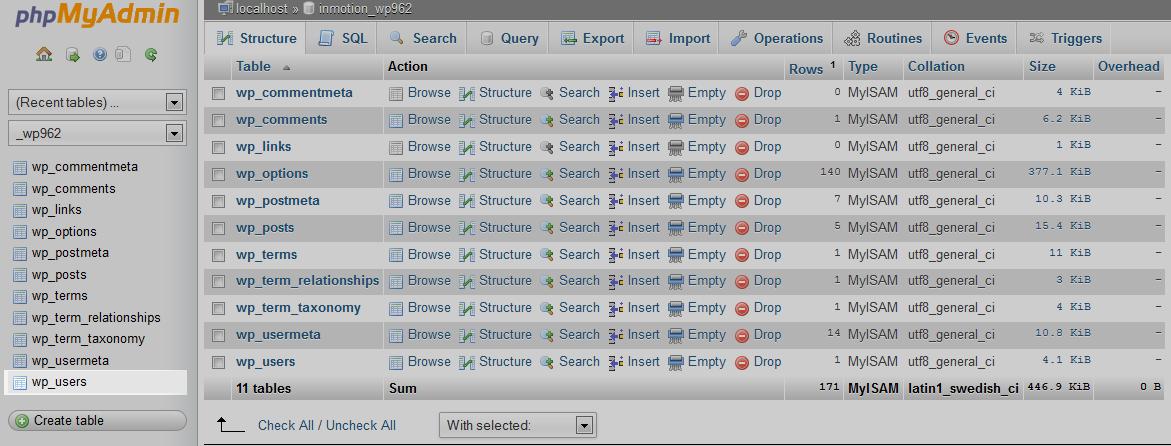Click the database icon in breadcrumb
Viewport: 1171px width, 446px height.
pos(309,8)
